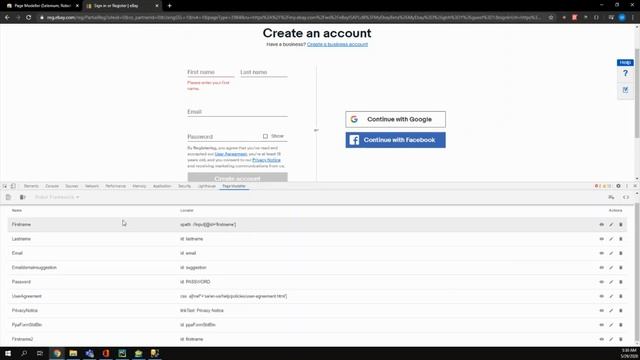This screenshot has height=360, width=640.
Task: Delete the Emaildomainsuggestion entry trash icon
Action: (621, 267)
